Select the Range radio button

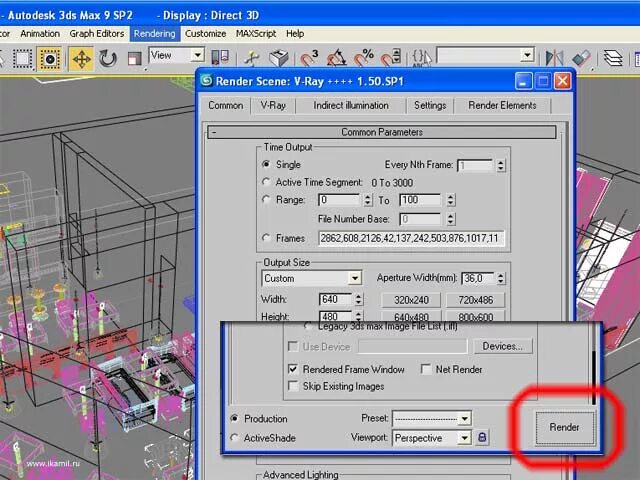pyautogui.click(x=266, y=200)
